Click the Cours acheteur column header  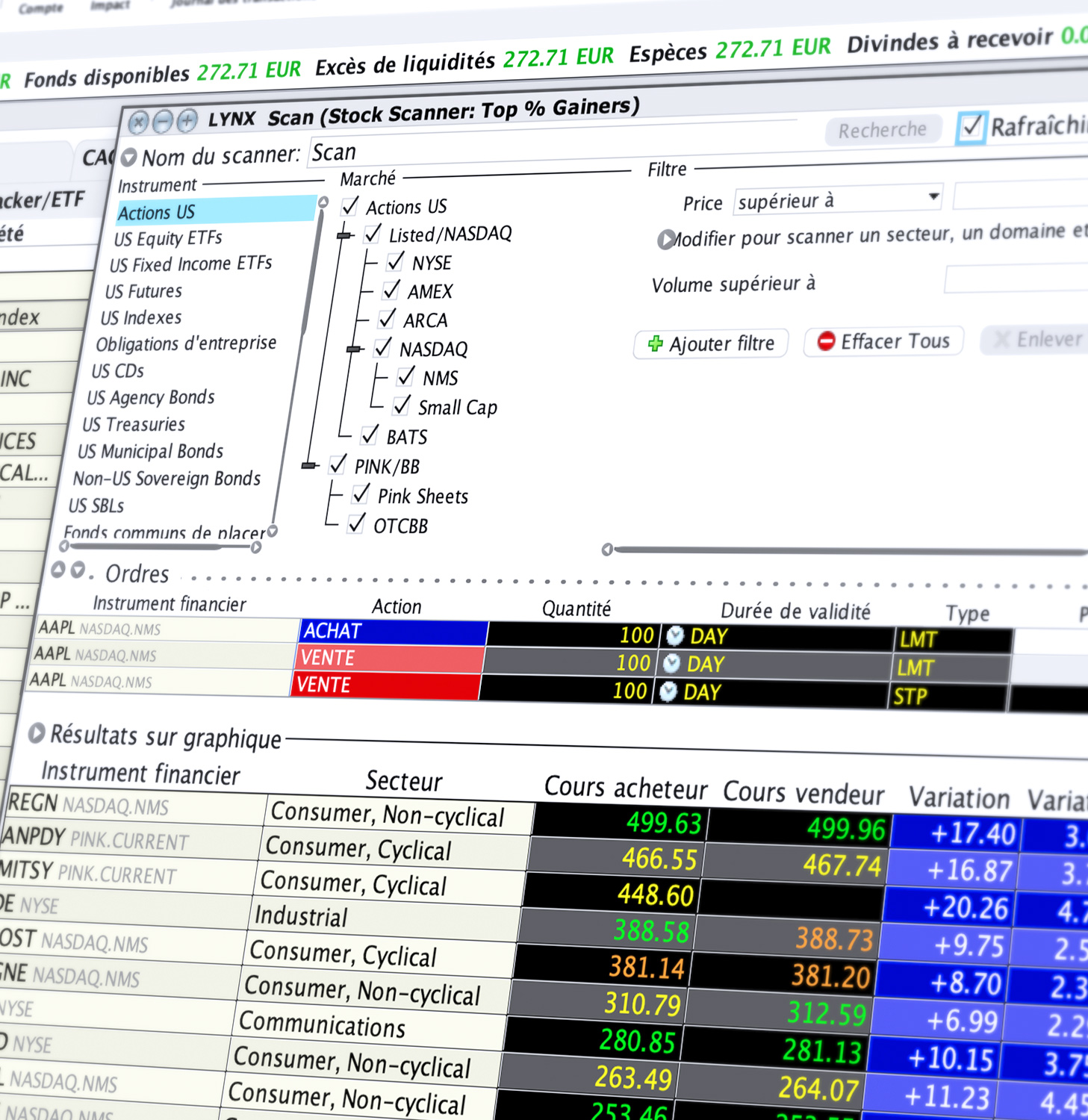click(626, 788)
